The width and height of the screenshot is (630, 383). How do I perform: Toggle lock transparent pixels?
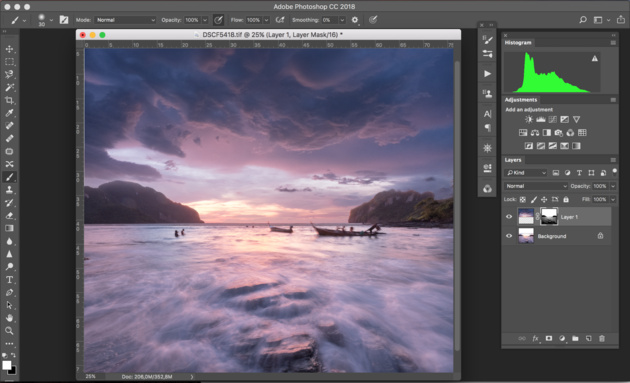[523, 199]
